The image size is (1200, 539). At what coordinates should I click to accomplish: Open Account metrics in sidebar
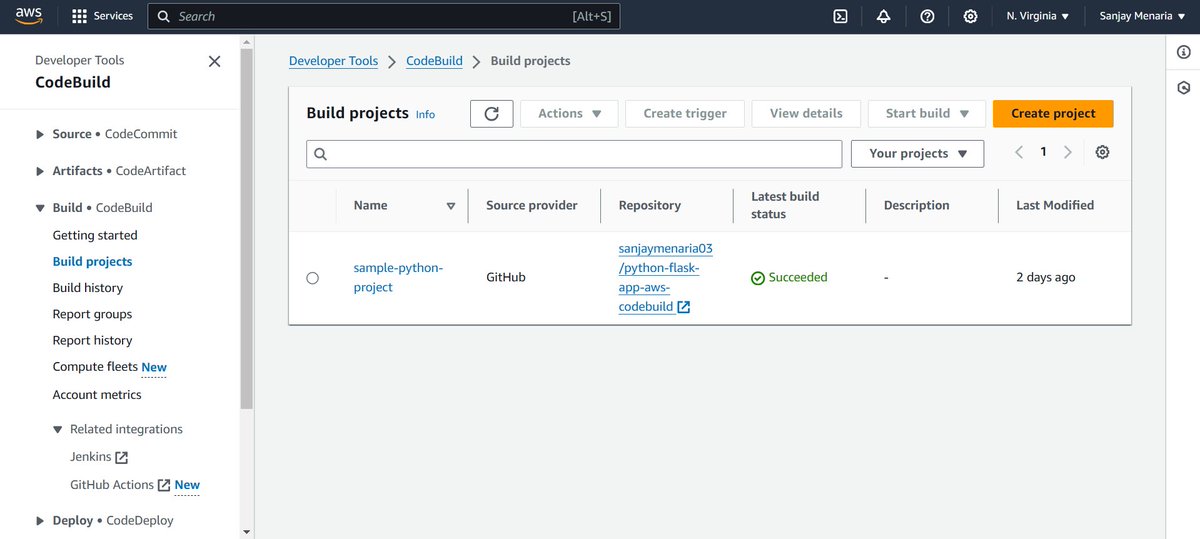97,394
